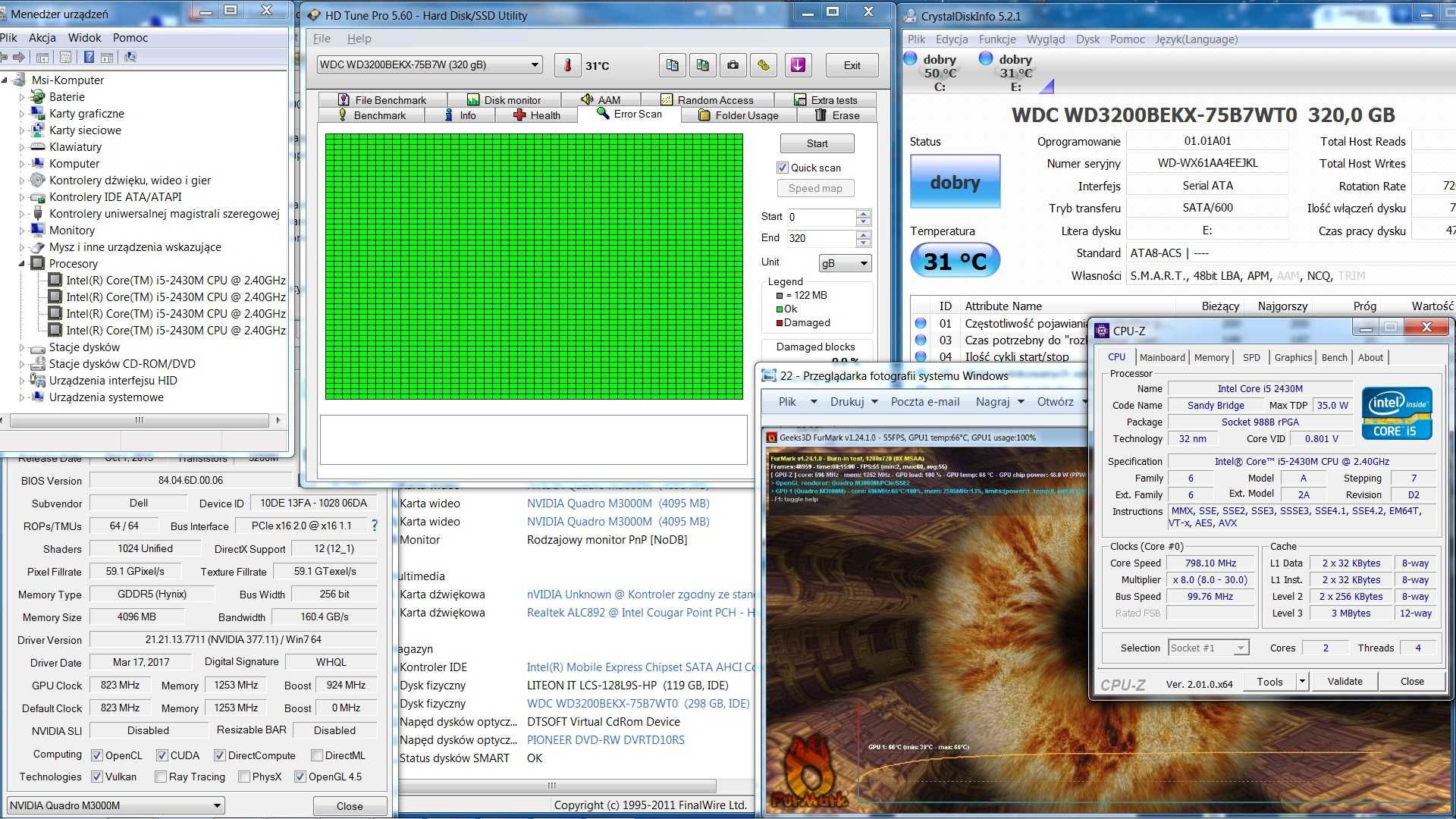
Task: Click the Monitory device icon in the tree
Action: pyautogui.click(x=38, y=230)
